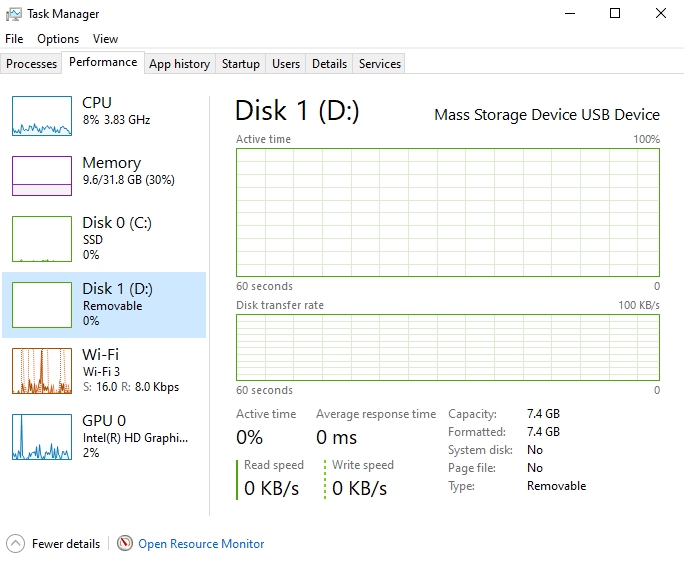Collapse view with Fewer details chevron
The height and width of the screenshot is (566, 684).
point(15,544)
